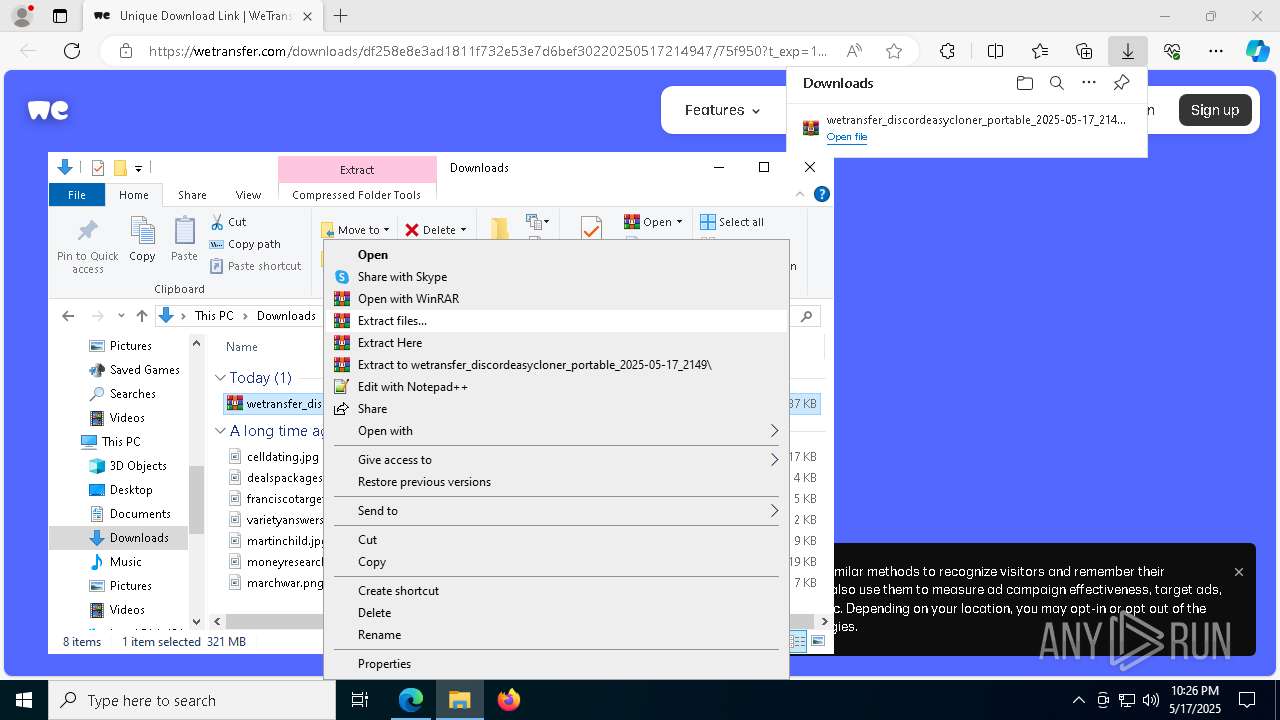Select Saved Games folder in tree

(x=135, y=370)
